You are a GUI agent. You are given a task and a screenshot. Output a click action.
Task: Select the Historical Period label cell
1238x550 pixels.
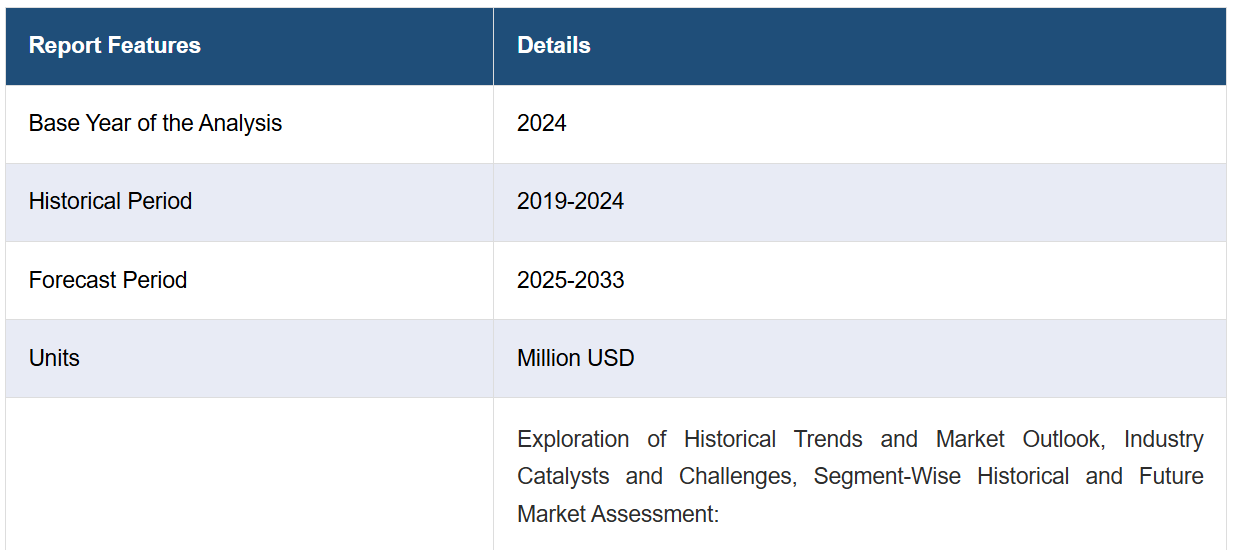pos(249,202)
